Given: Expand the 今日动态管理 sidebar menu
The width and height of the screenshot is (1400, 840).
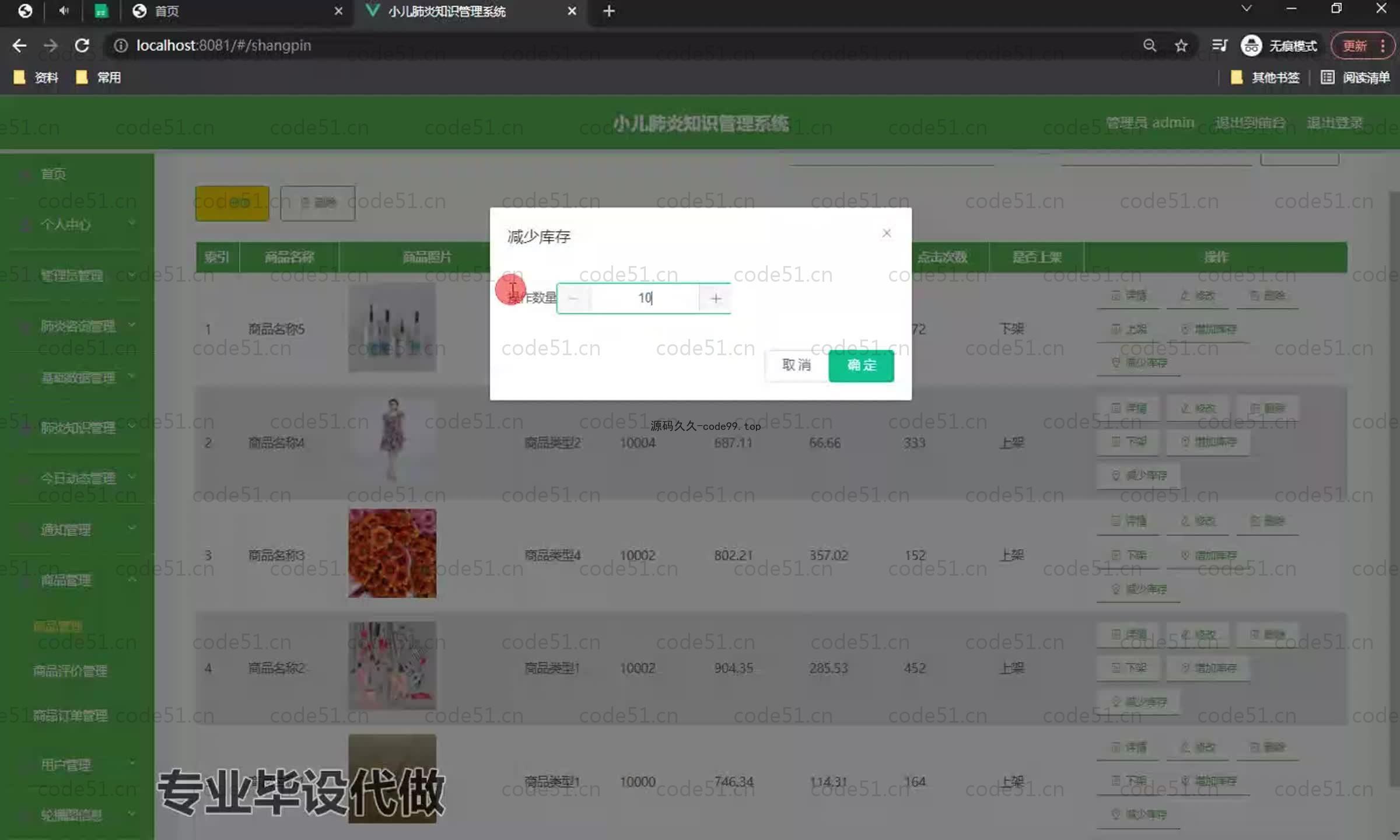Looking at the screenshot, I should tap(77, 478).
